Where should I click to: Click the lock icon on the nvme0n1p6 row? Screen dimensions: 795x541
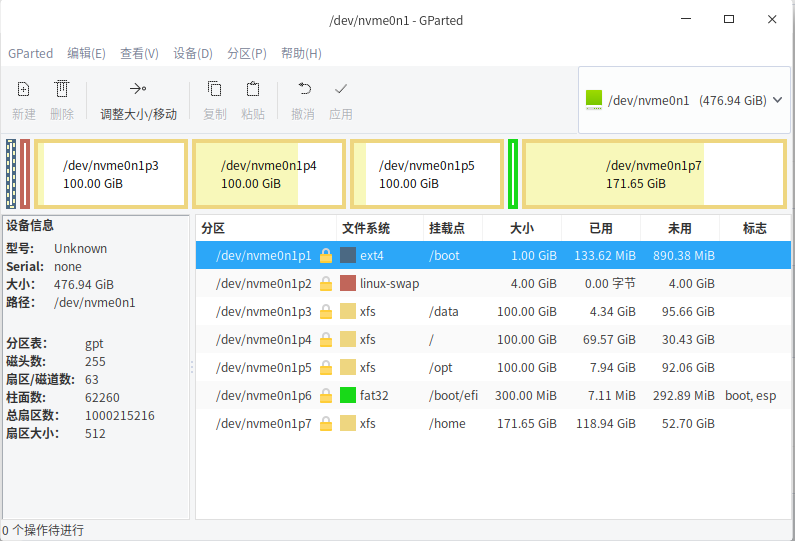[326, 395]
